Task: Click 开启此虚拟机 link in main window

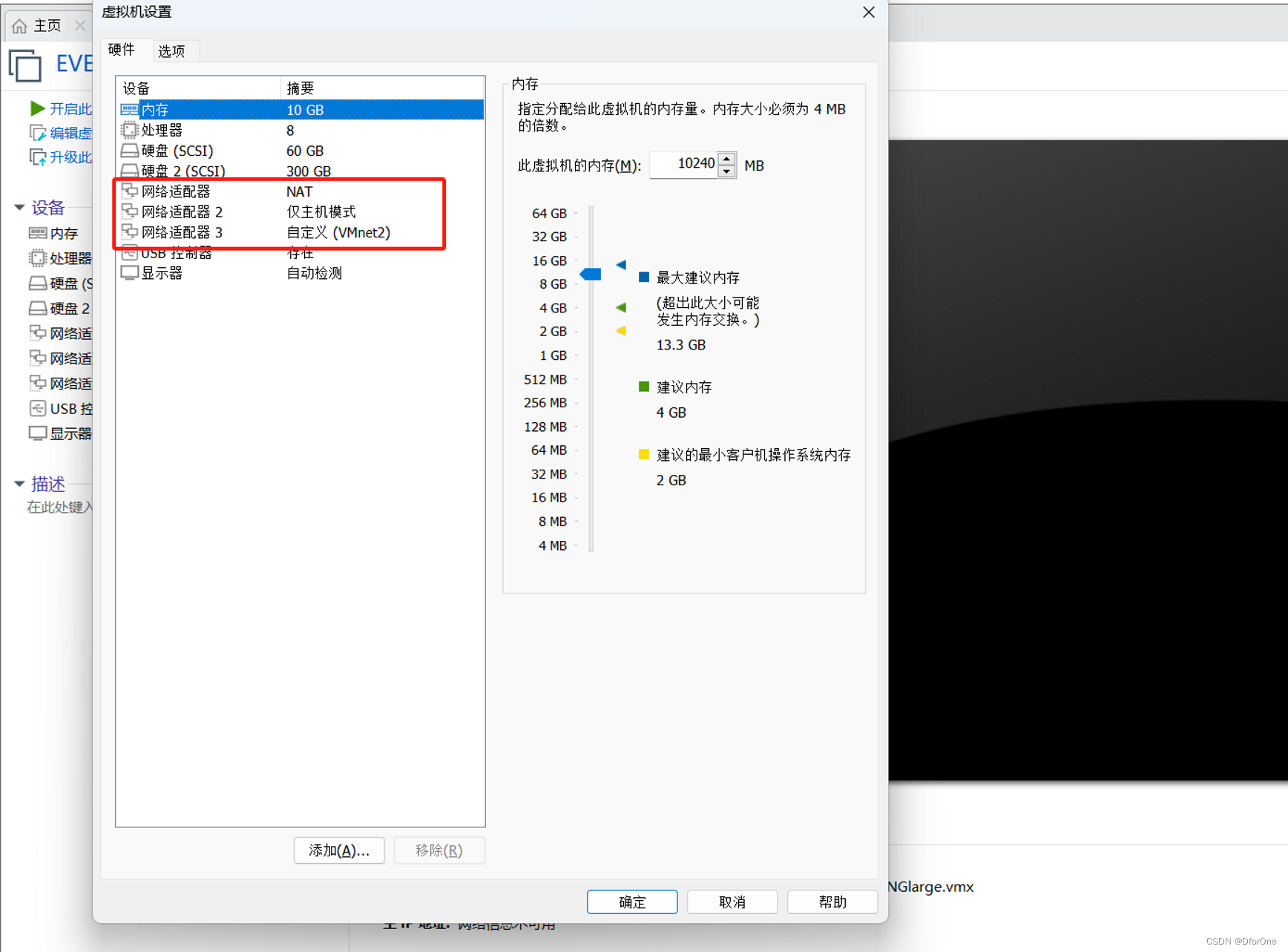Action: point(71,109)
